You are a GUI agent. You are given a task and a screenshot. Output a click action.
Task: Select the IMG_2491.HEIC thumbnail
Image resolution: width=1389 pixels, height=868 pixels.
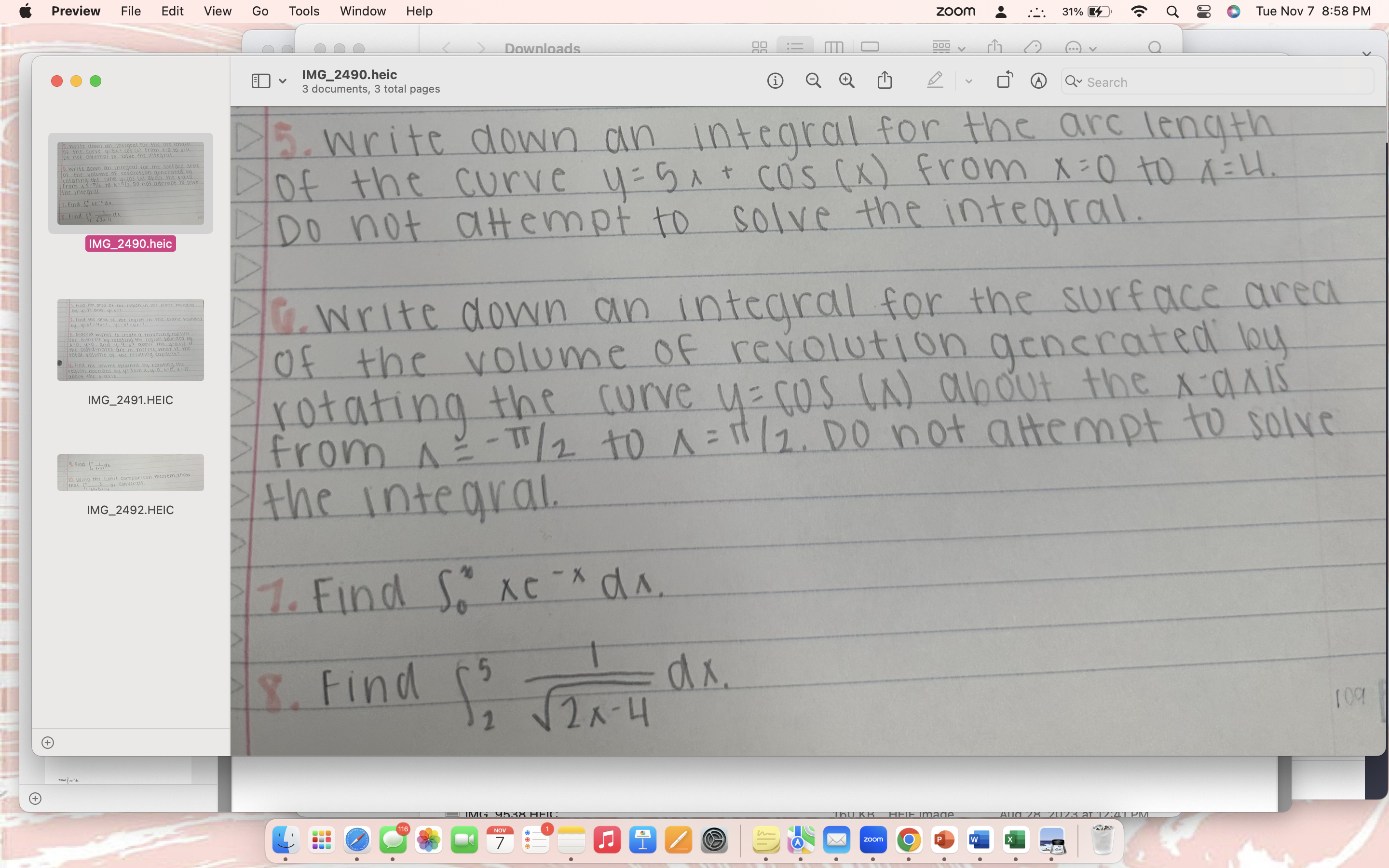coord(130,340)
